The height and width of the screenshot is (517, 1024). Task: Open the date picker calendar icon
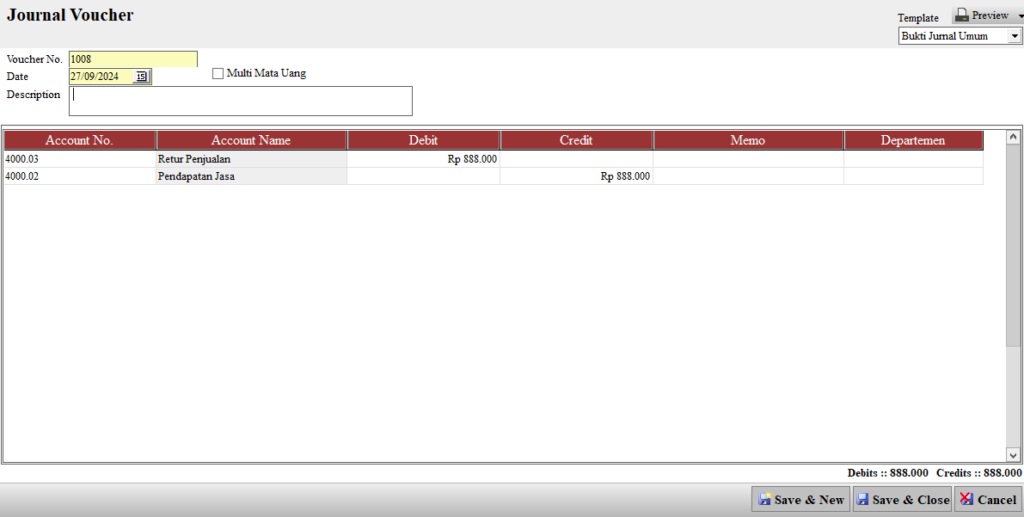point(141,76)
